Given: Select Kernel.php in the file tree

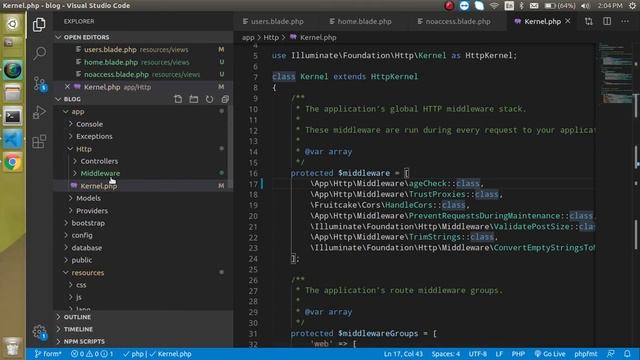Looking at the screenshot, I should click(98, 186).
